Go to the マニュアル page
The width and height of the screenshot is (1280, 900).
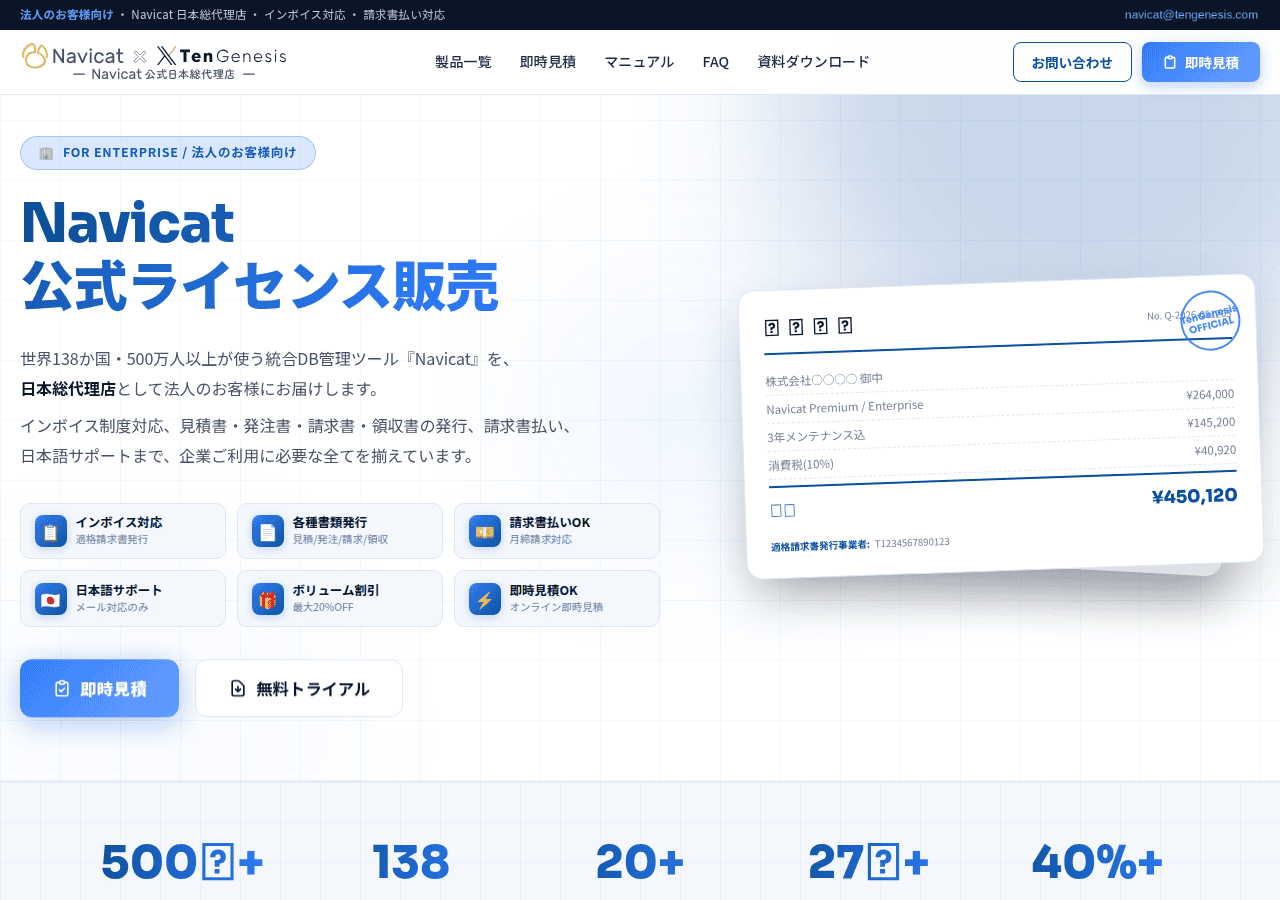click(639, 62)
